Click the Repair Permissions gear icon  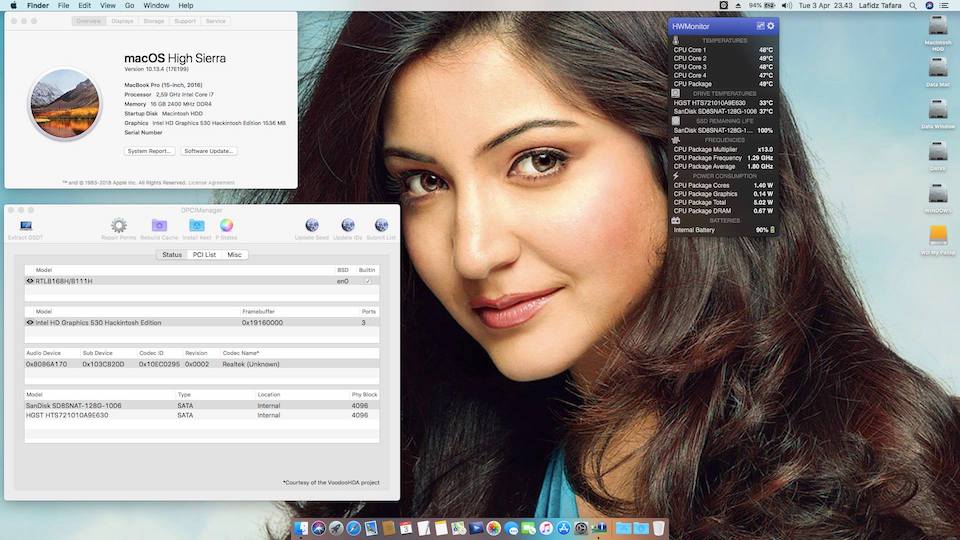119,226
